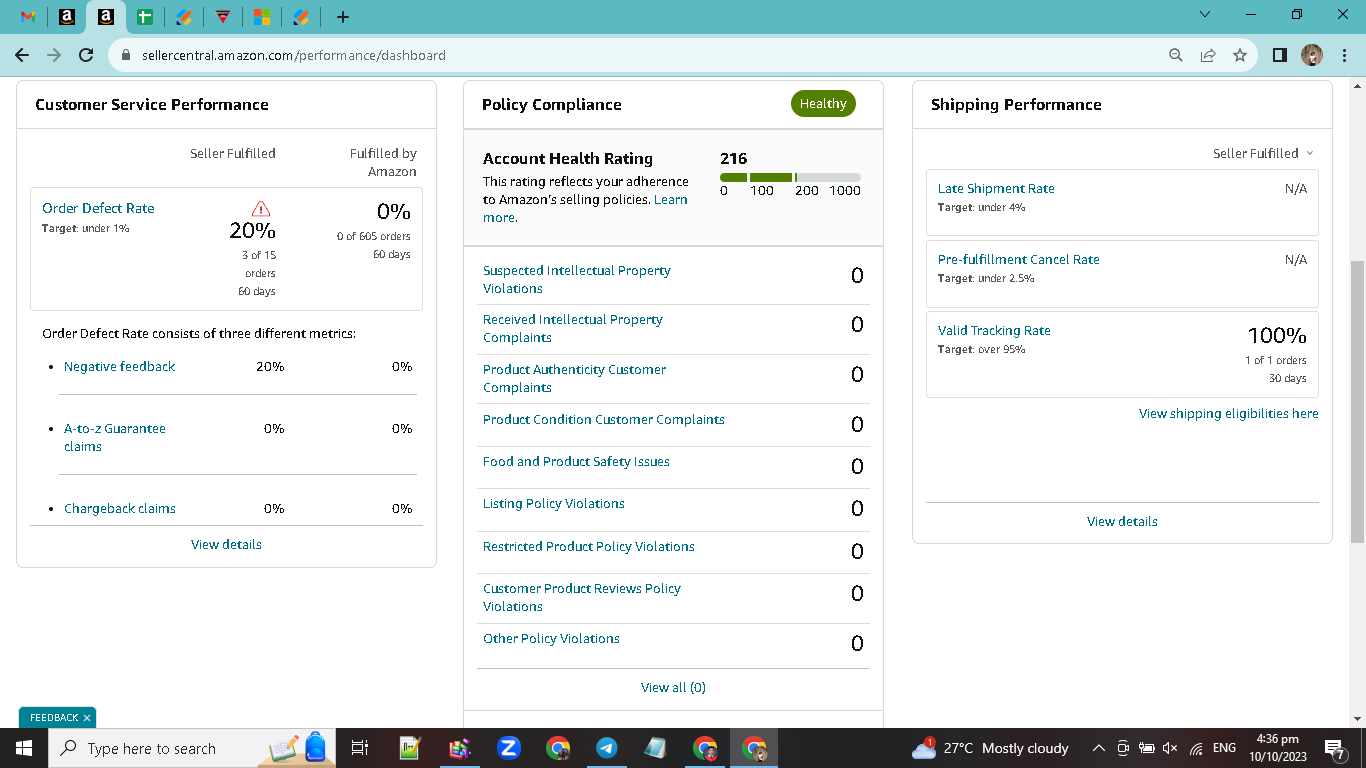The width and height of the screenshot is (1366, 768).
Task: Open A-to-z Guarantee claims details
Action: point(115,437)
